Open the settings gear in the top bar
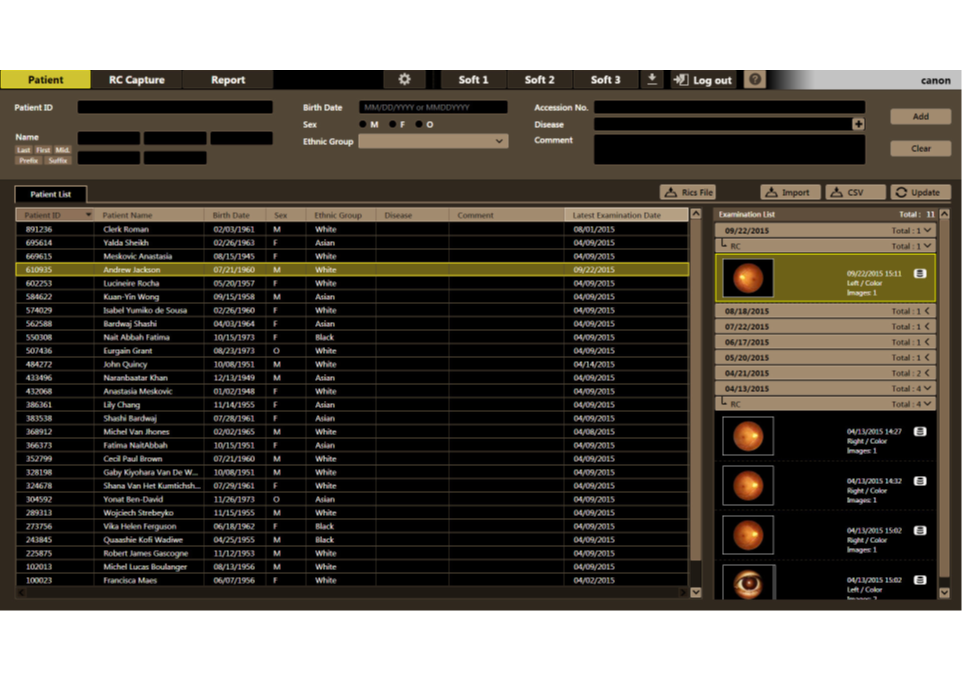This screenshot has width=962, height=681. pos(404,80)
